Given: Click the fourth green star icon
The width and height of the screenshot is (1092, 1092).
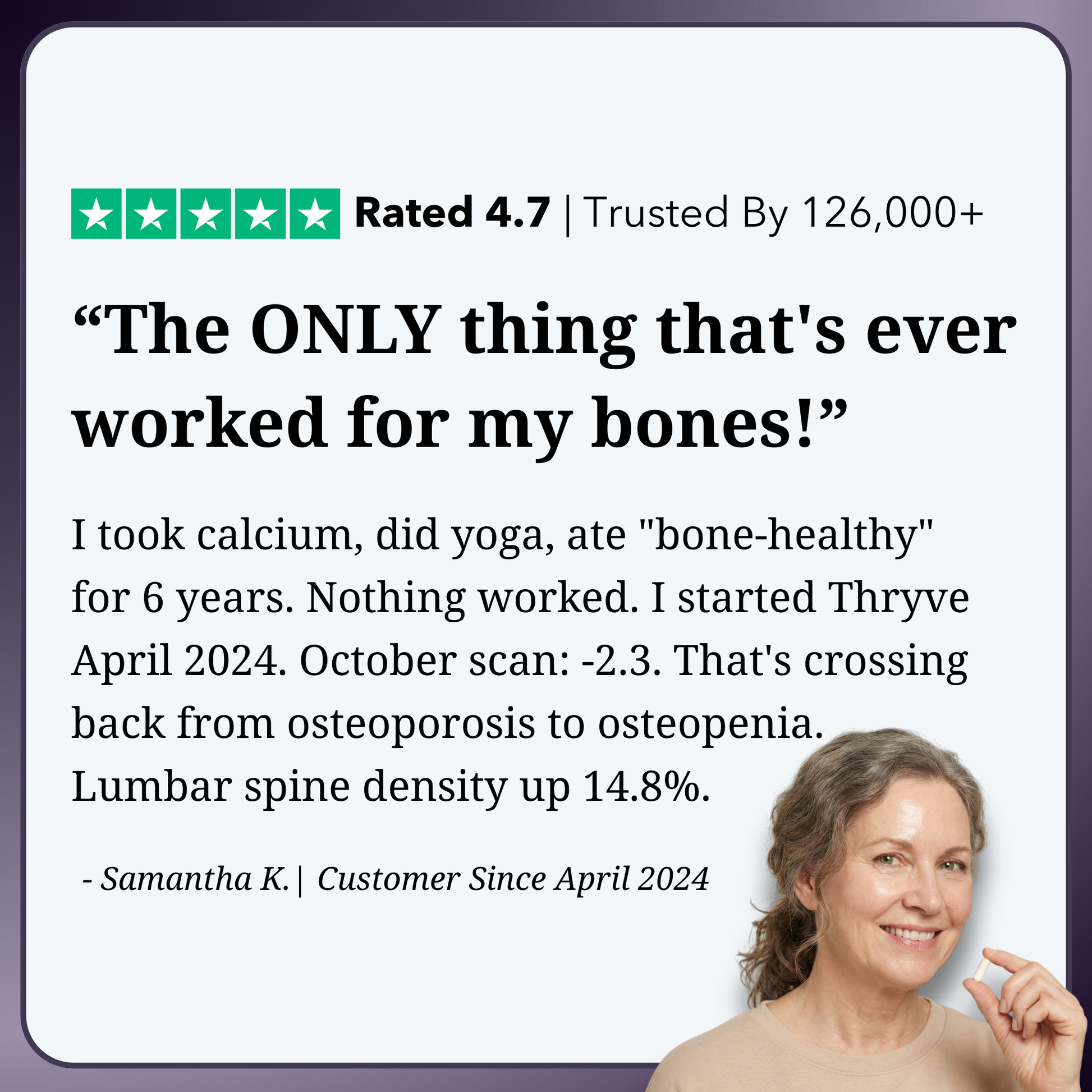Looking at the screenshot, I should pos(260,214).
